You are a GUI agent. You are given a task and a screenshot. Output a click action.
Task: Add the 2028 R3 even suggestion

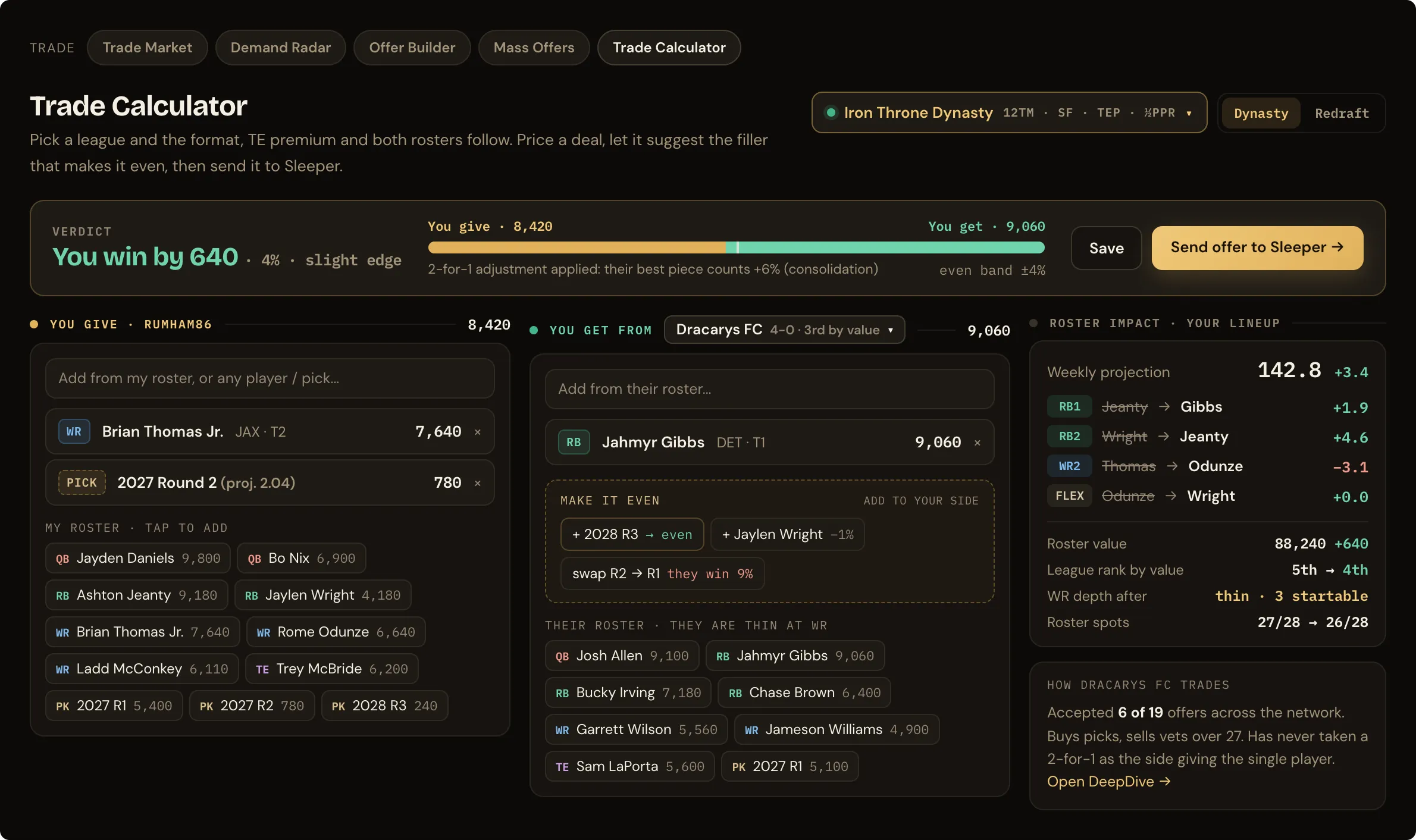[632, 534]
